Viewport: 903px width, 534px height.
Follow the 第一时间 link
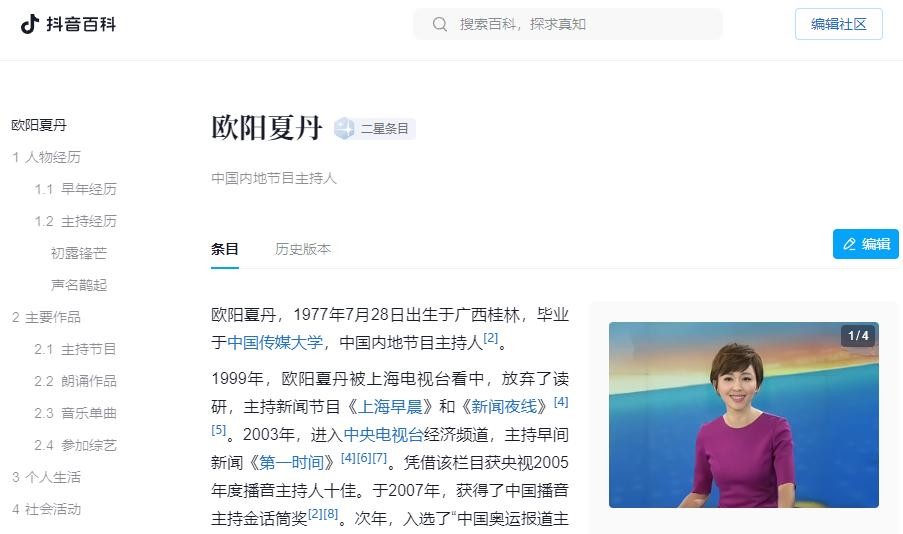(292, 462)
